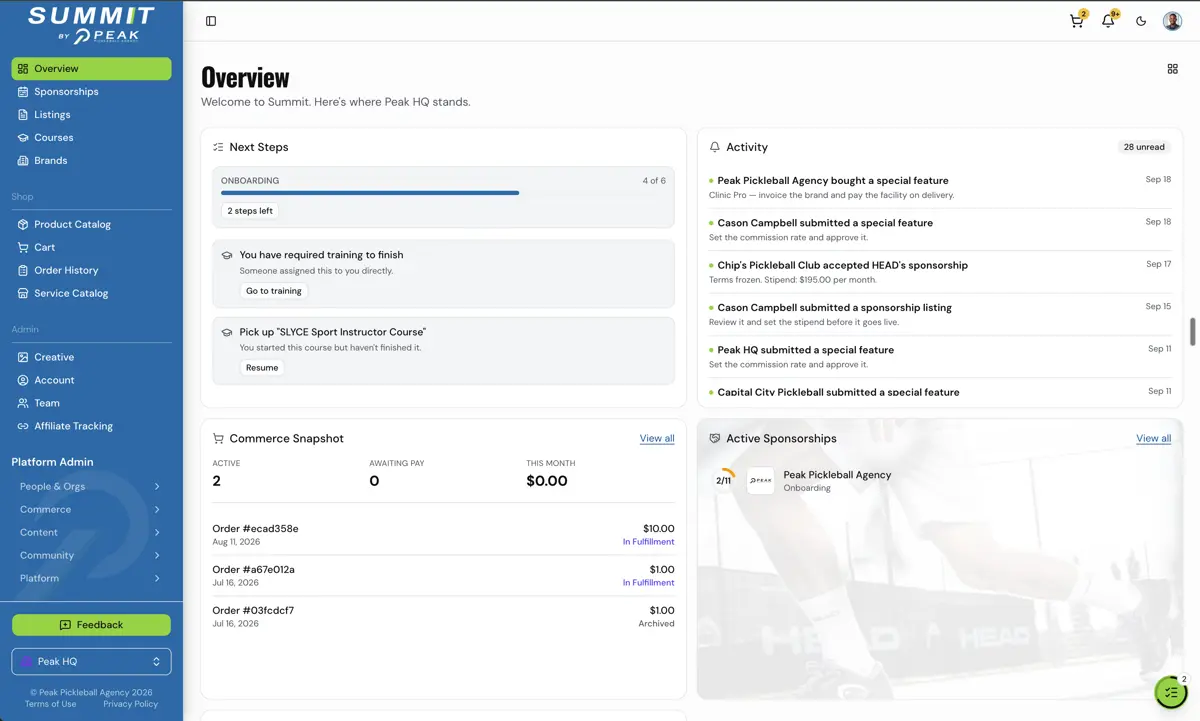Go to Courses in the sidebar

[91, 138]
